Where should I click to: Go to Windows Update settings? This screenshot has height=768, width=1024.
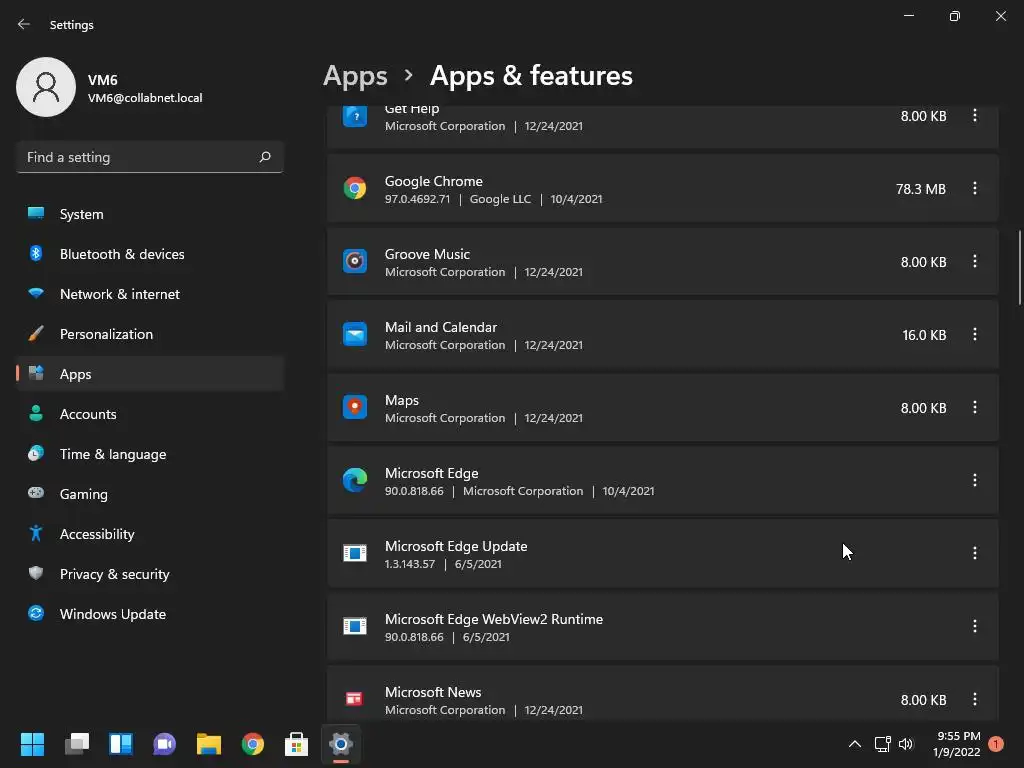point(112,614)
